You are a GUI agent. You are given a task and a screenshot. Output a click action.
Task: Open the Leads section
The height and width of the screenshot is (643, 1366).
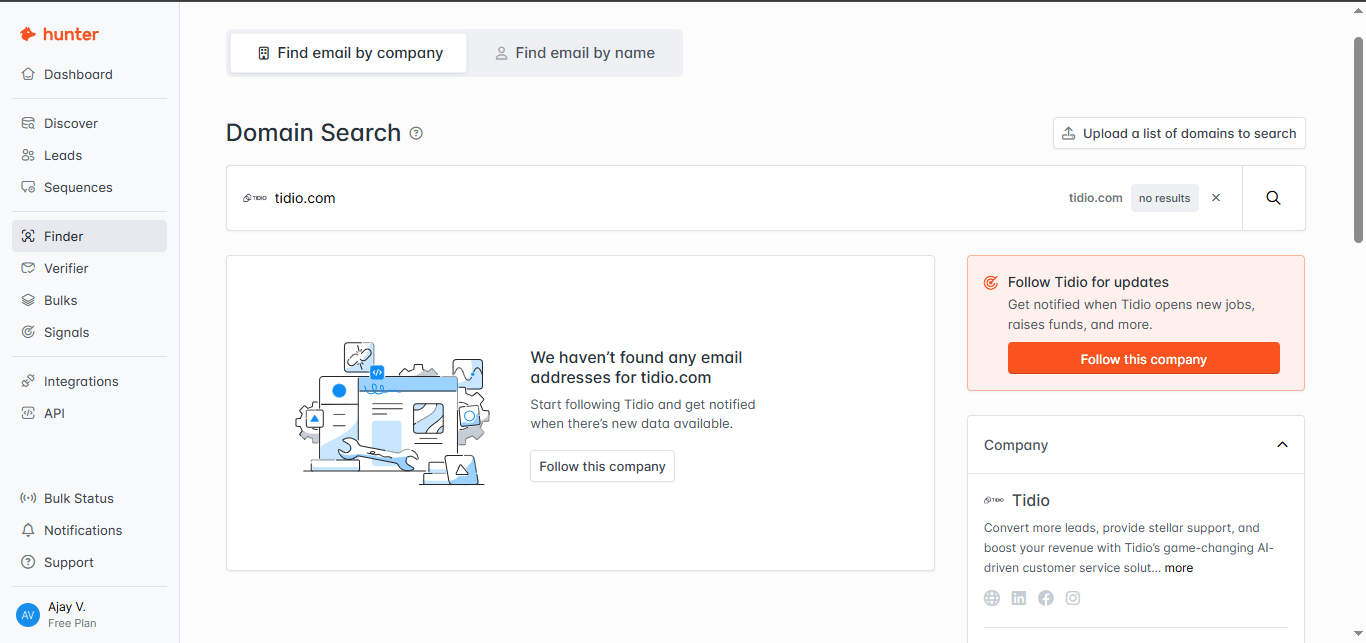89,155
